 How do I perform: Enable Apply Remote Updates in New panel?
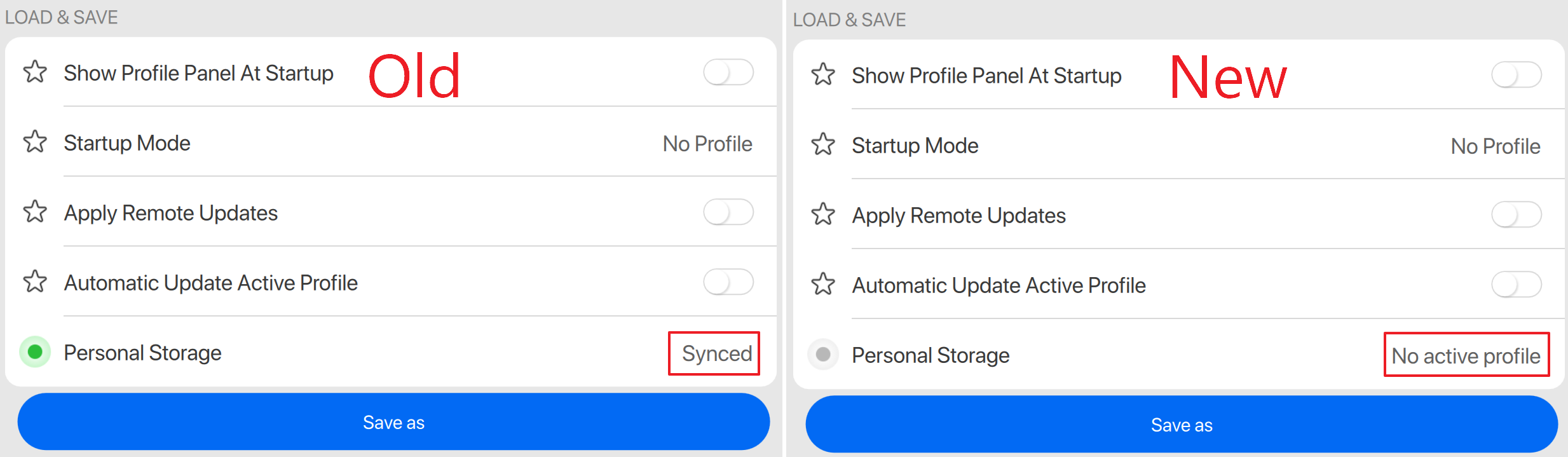1517,215
